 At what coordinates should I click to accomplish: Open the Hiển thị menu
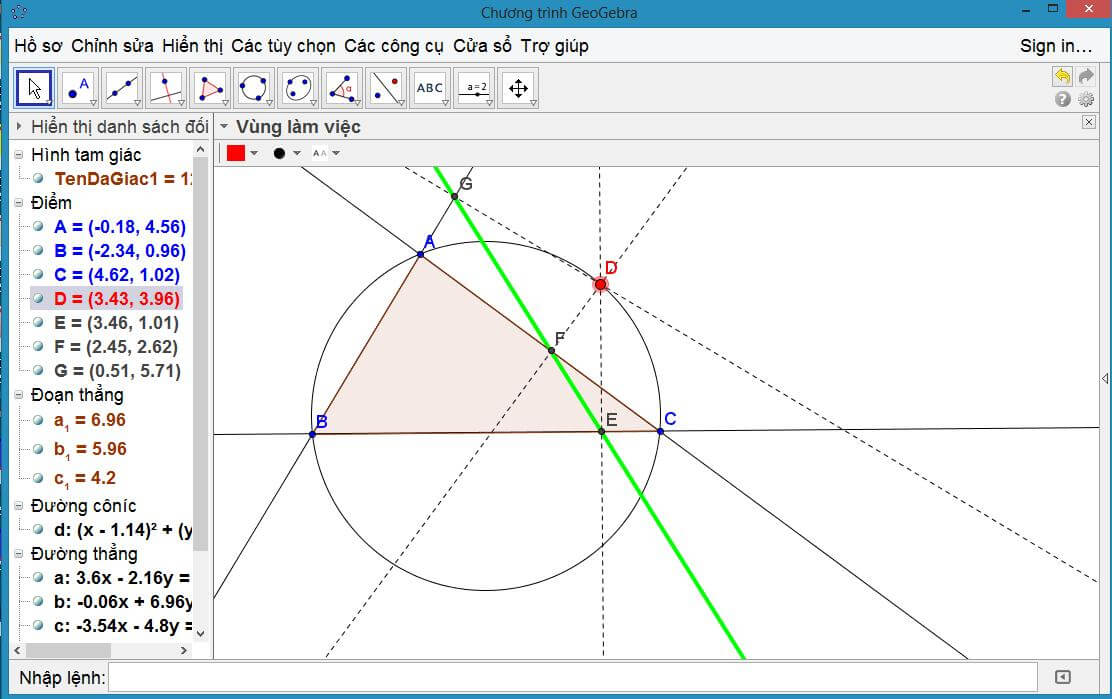click(192, 46)
